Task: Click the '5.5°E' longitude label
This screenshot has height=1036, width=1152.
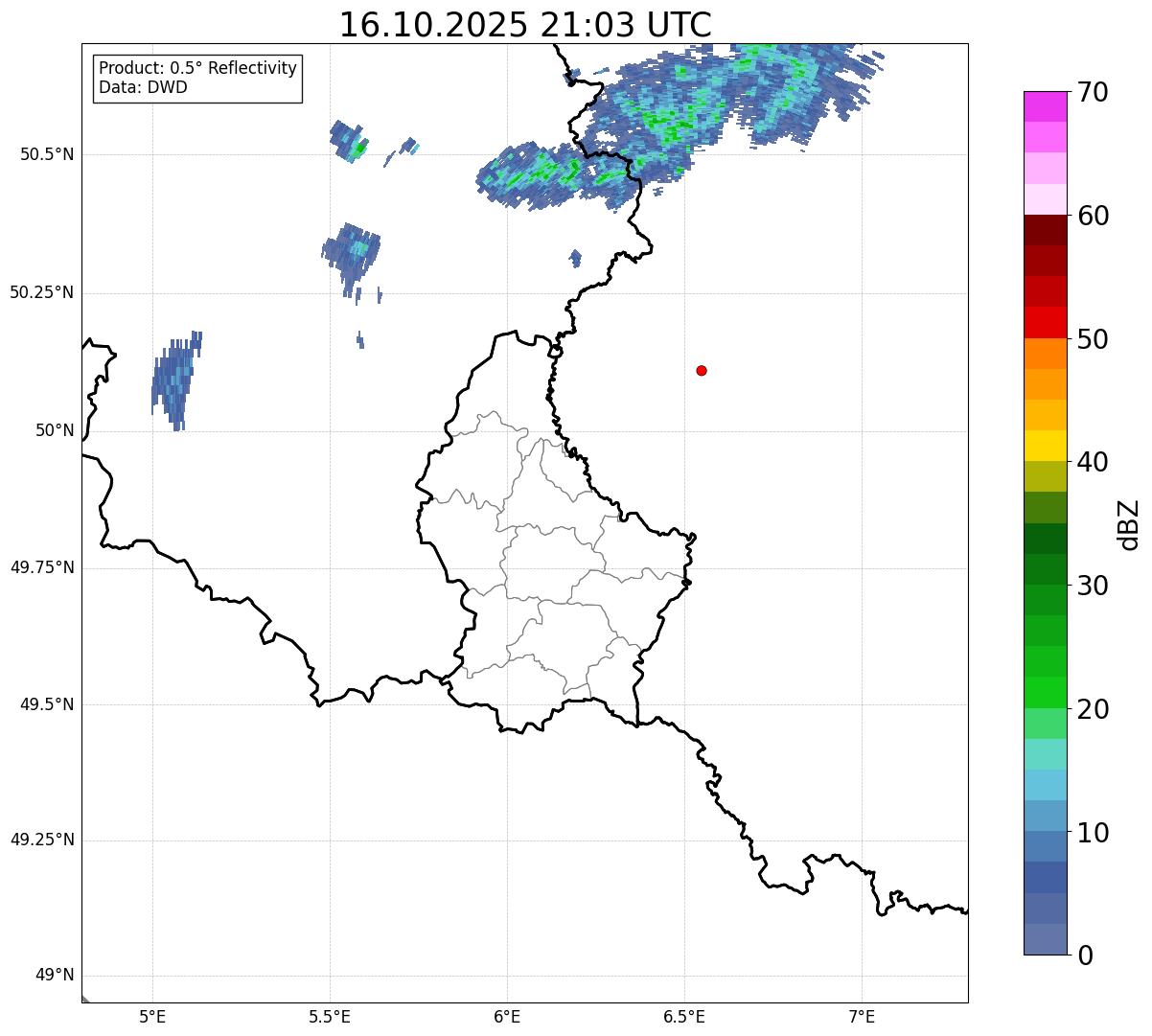Action: click(330, 1016)
